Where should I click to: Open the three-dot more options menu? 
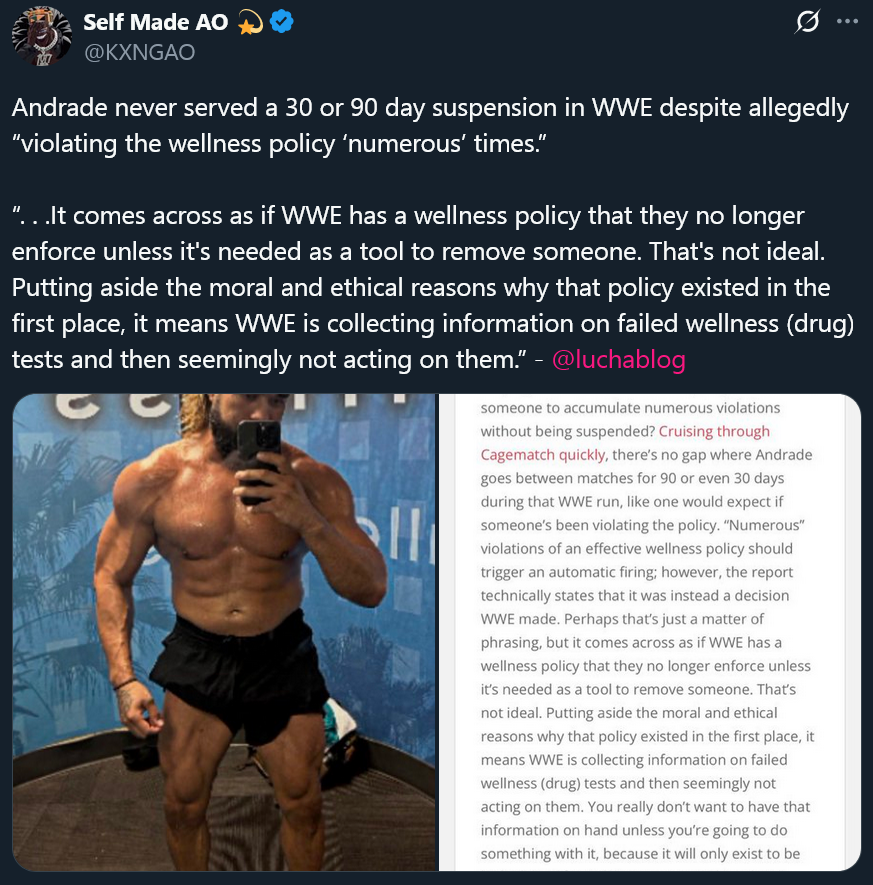click(x=847, y=21)
